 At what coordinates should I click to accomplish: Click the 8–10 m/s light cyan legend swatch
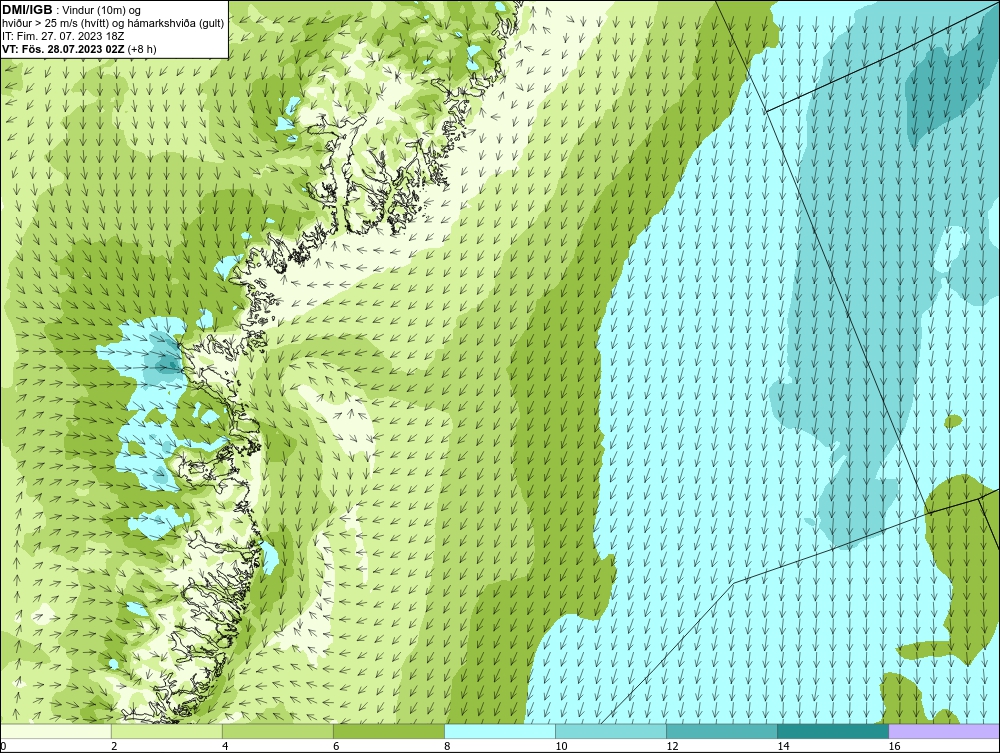pyautogui.click(x=500, y=731)
